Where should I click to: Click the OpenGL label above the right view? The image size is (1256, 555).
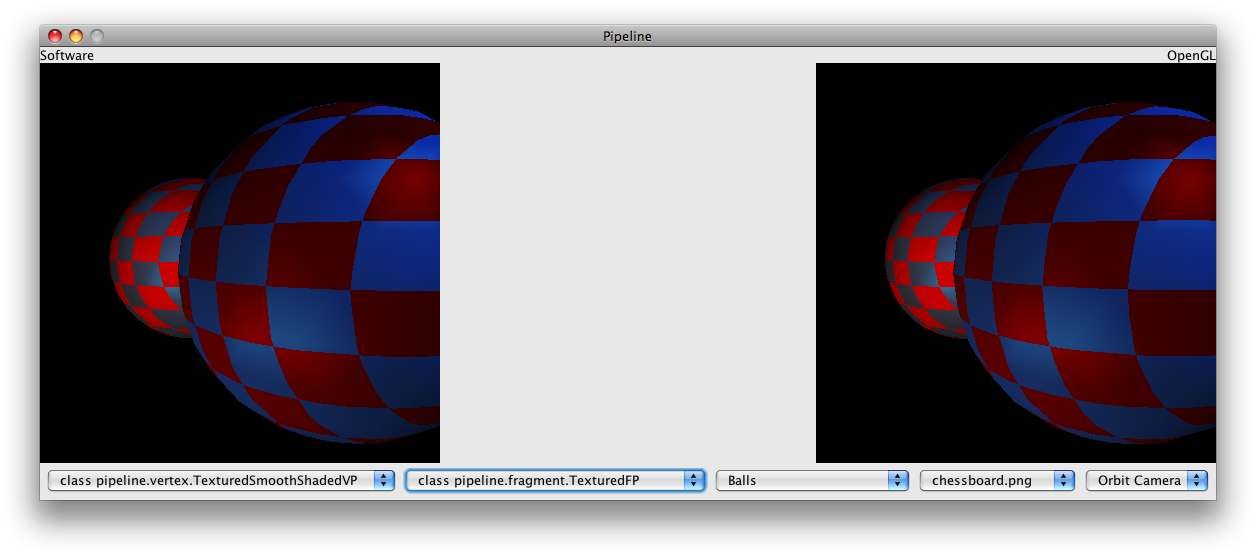tap(1191, 56)
